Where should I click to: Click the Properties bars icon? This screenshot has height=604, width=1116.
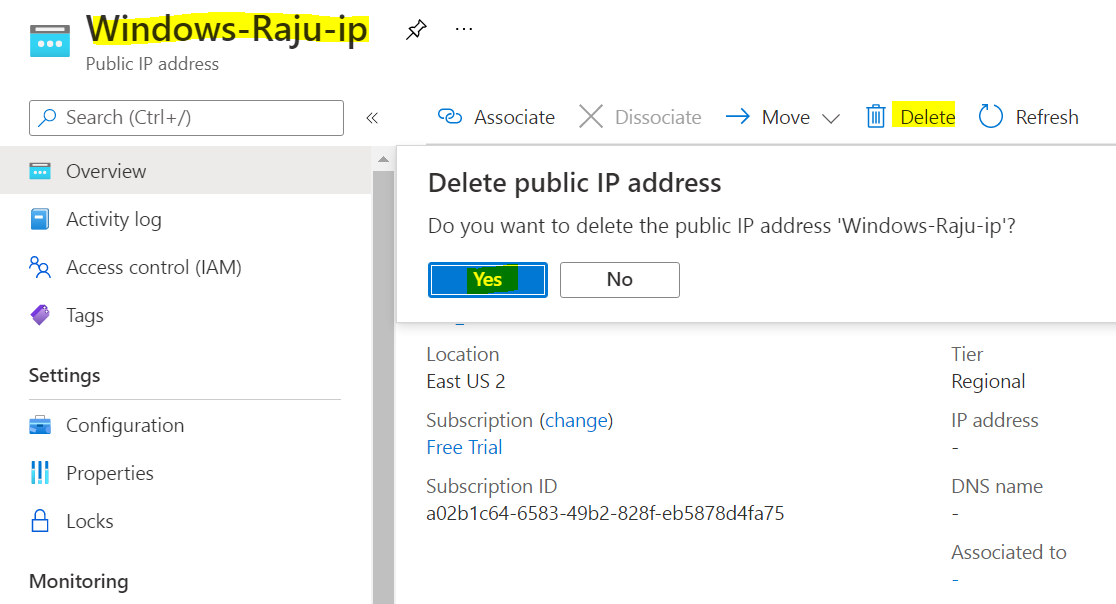[x=40, y=472]
